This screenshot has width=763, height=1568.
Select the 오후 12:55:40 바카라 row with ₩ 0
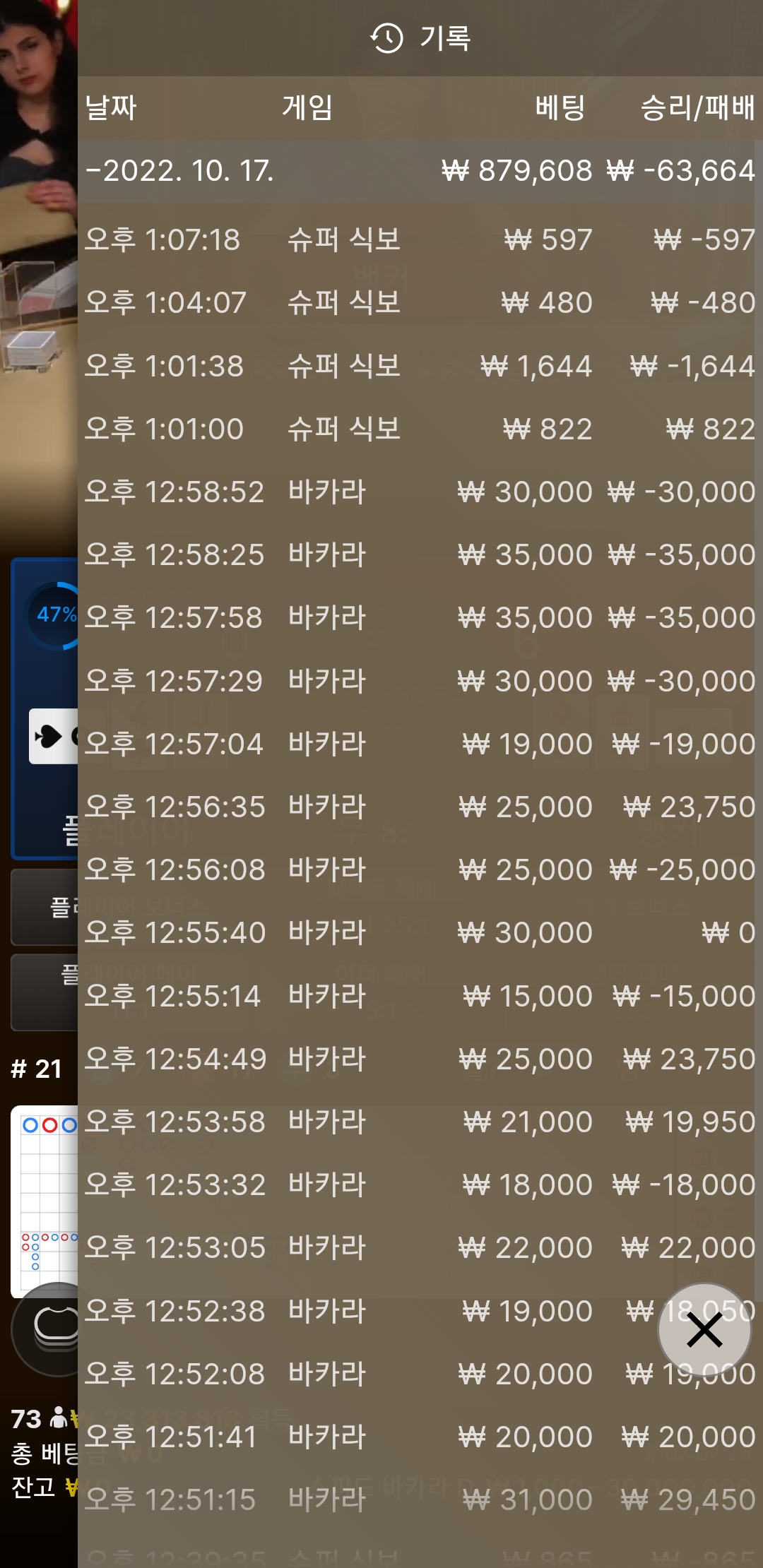420,932
